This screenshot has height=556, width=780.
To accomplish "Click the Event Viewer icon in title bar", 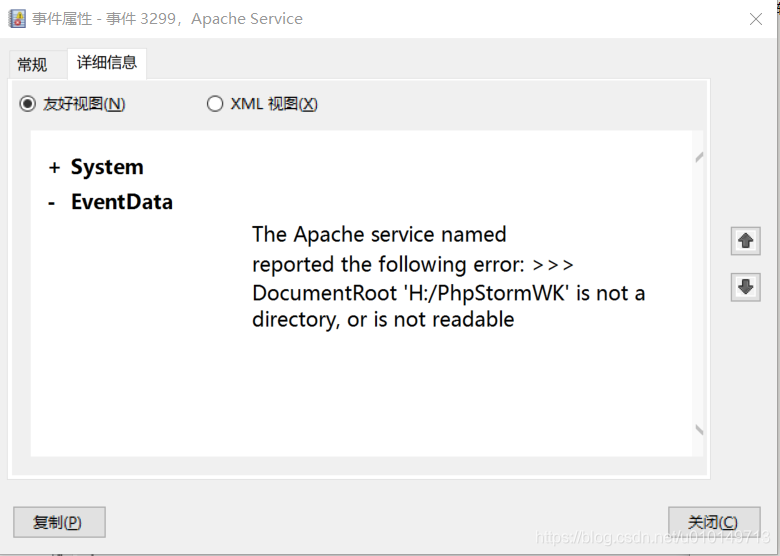I will click(x=17, y=19).
